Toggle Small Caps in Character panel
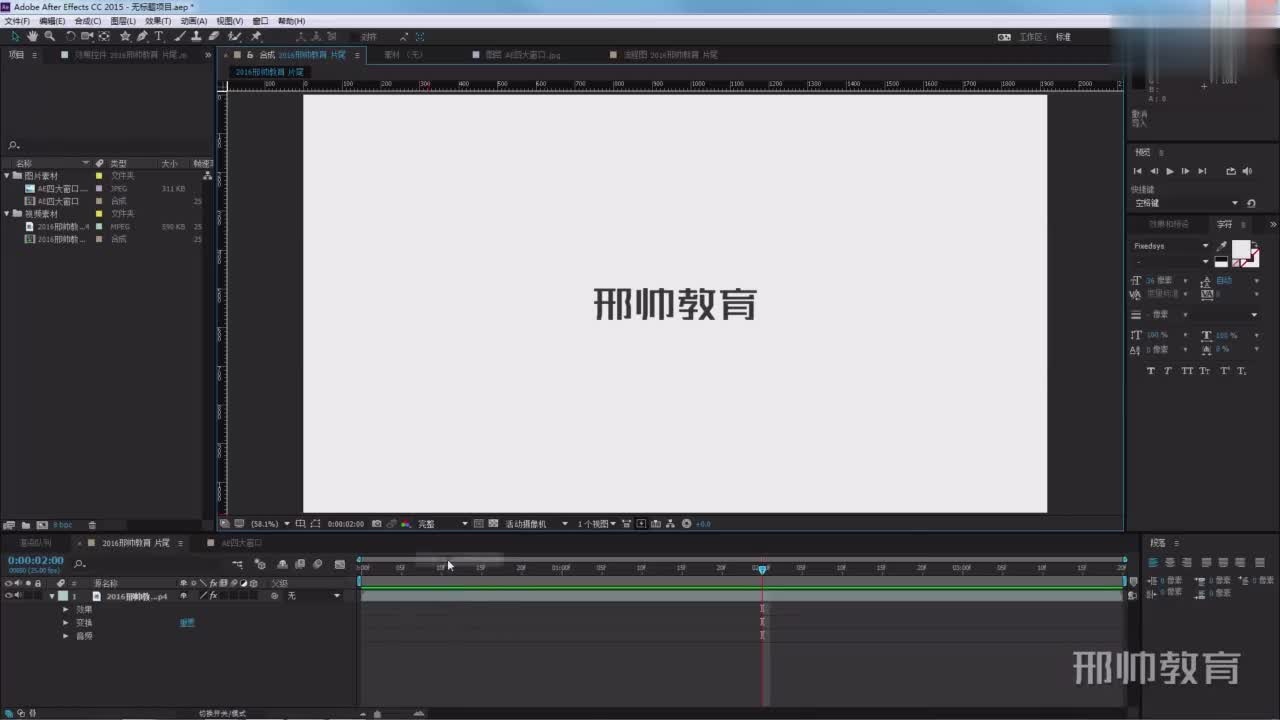 [1205, 371]
